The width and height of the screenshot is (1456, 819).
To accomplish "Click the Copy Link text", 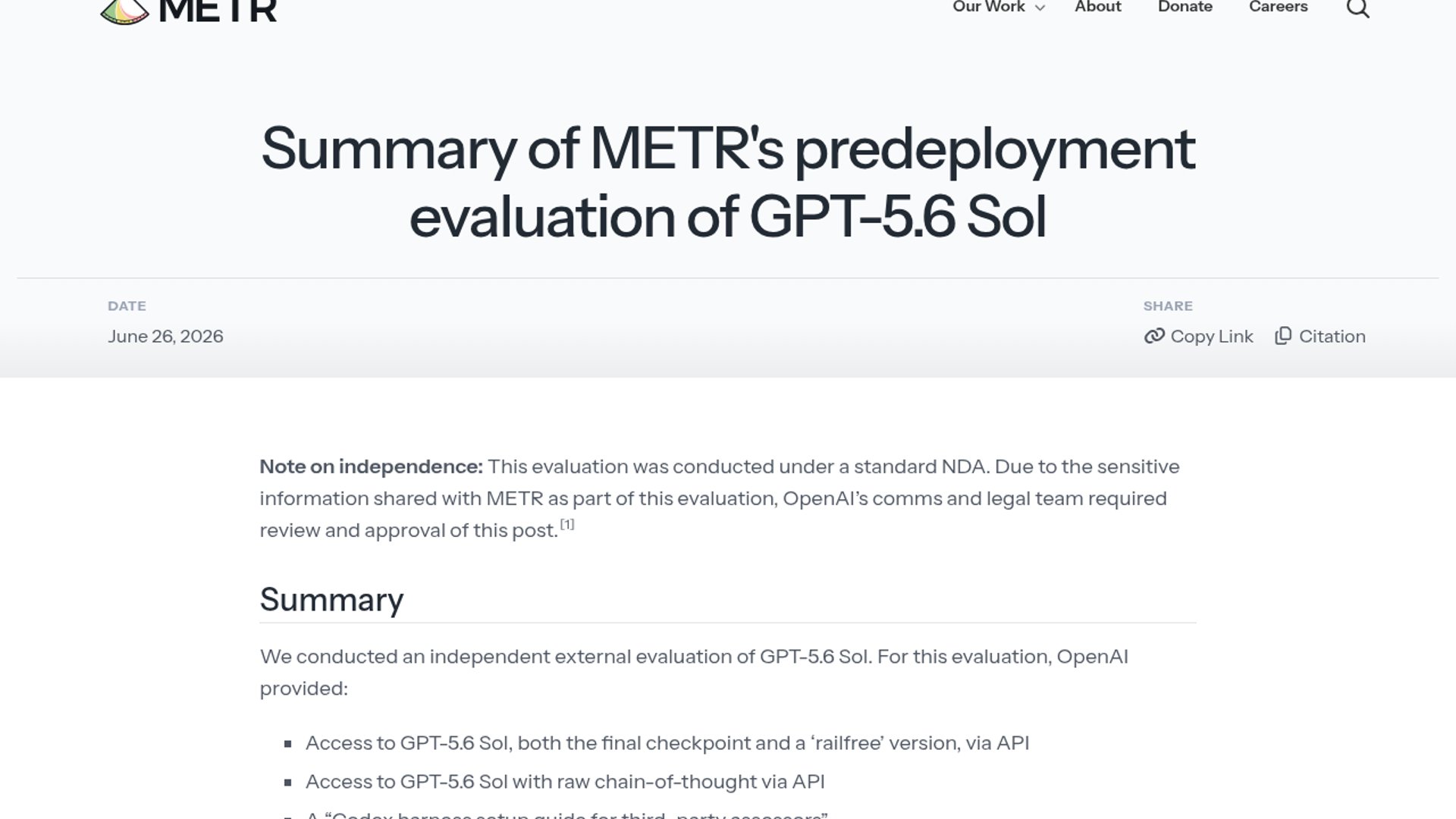I will tap(1211, 336).
